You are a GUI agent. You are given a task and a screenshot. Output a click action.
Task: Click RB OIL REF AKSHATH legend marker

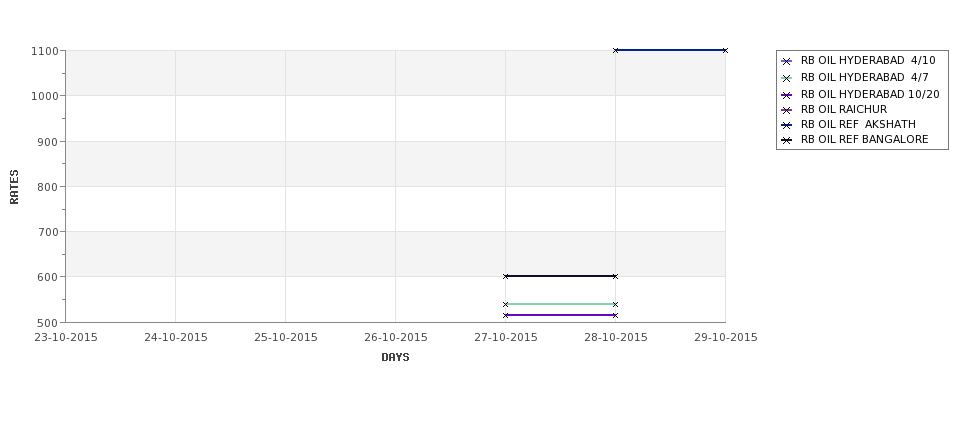[x=787, y=125]
